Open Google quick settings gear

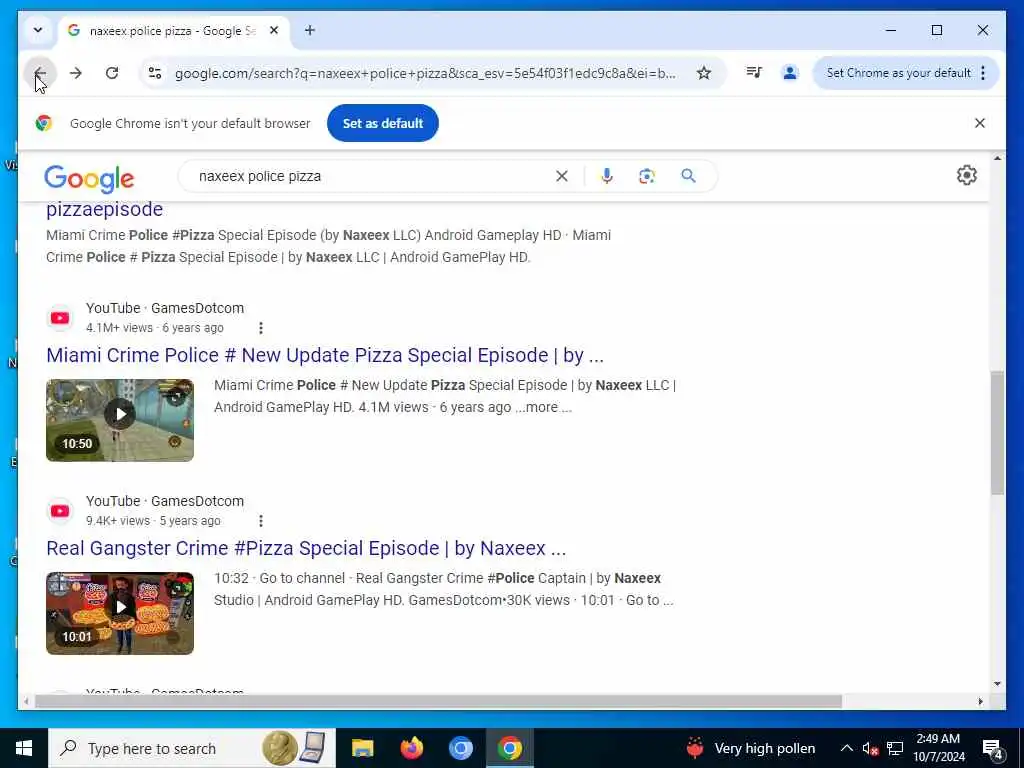click(x=967, y=175)
